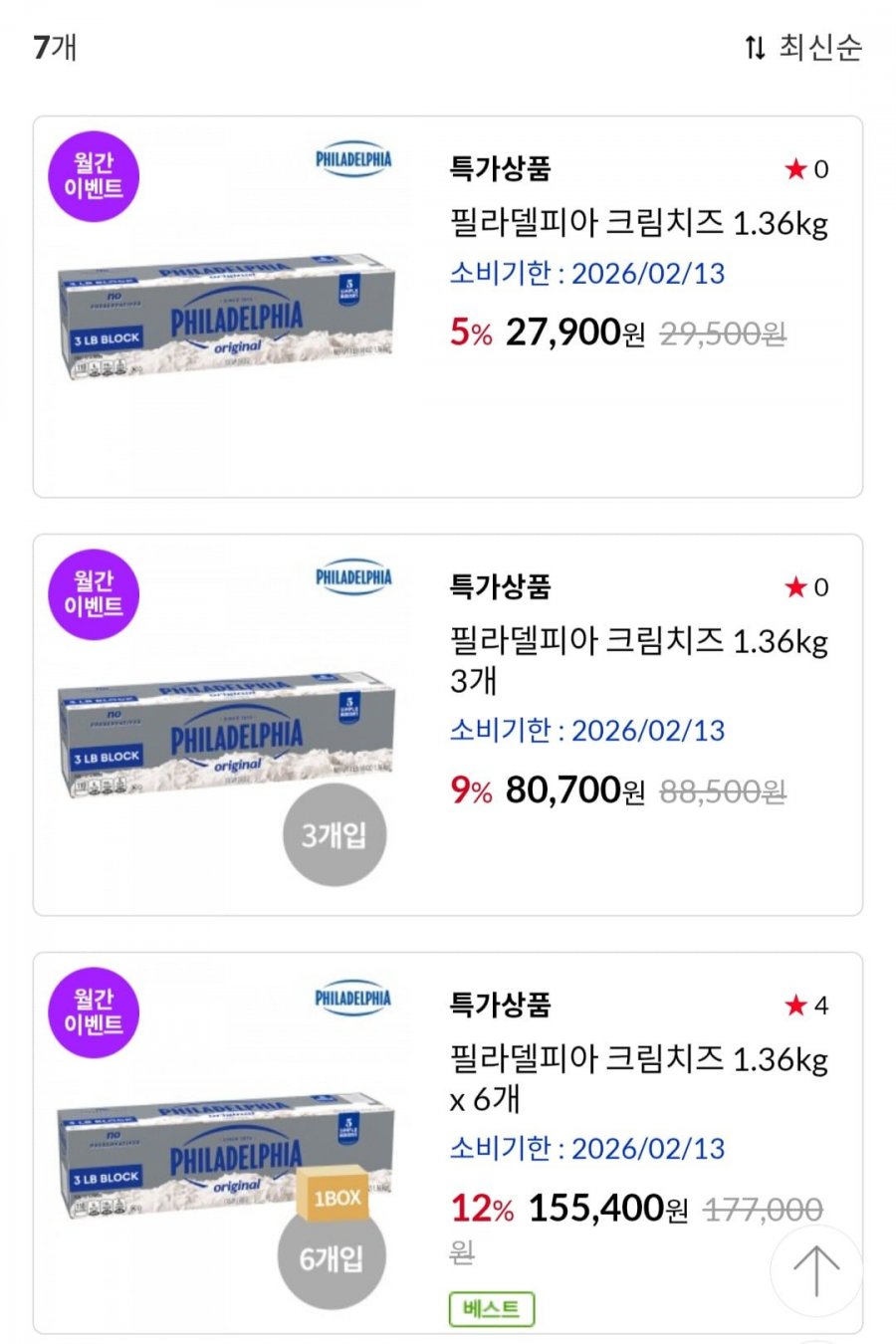Open 필라델피아 크림치즈 1.36kg product title
This screenshot has height=1344, width=896.
pos(638,222)
